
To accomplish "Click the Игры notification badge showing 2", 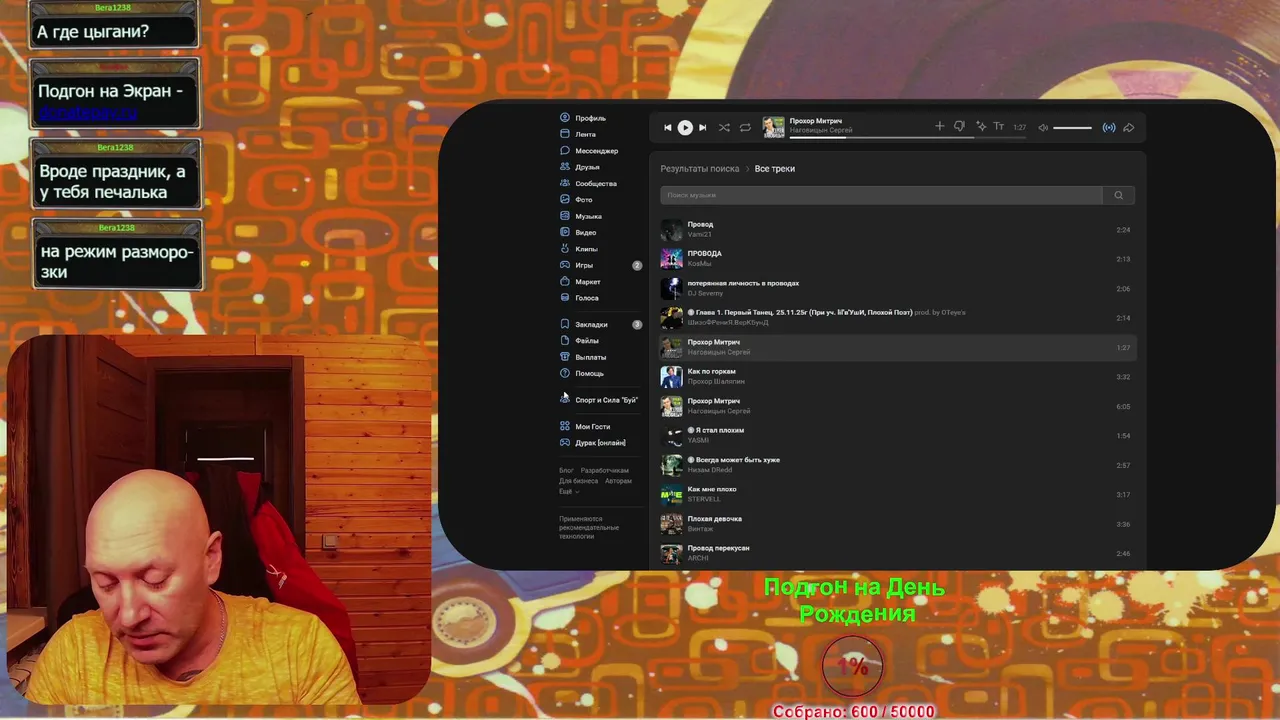I will [x=637, y=265].
